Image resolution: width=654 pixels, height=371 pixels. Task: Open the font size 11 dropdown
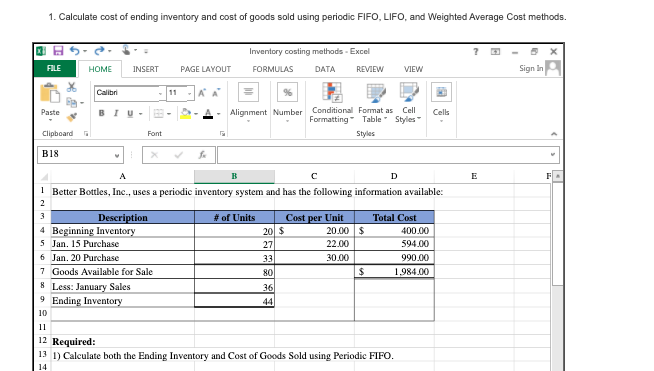(189, 93)
